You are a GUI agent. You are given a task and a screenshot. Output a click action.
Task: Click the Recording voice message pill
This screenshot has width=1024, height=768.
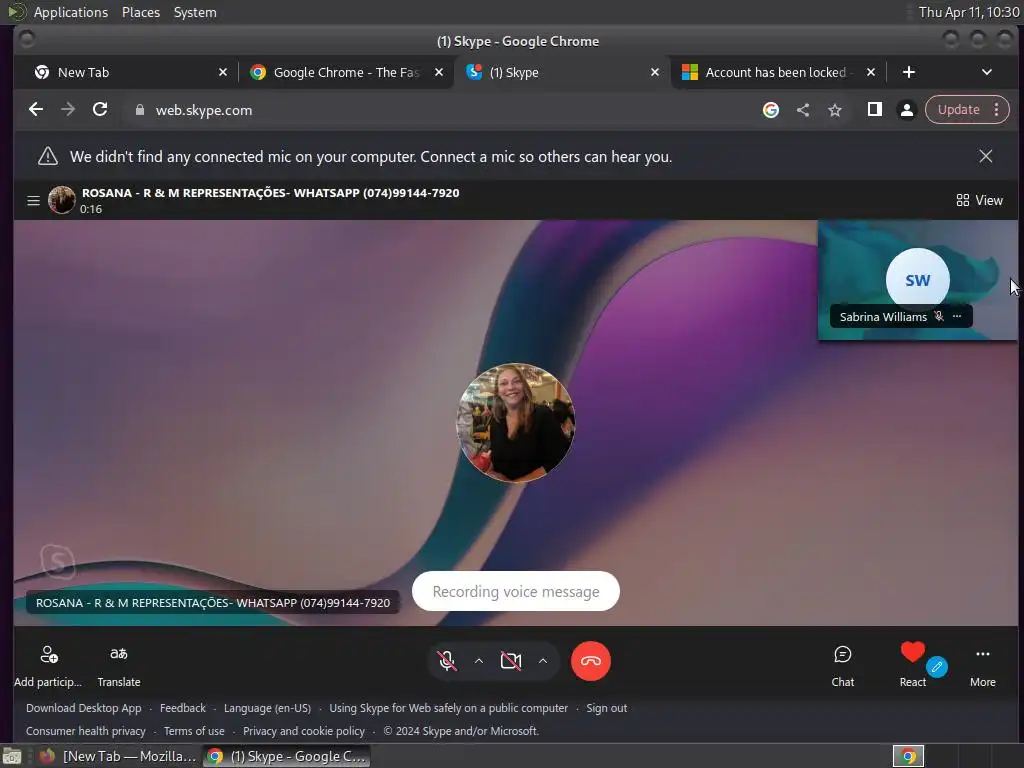[515, 592]
